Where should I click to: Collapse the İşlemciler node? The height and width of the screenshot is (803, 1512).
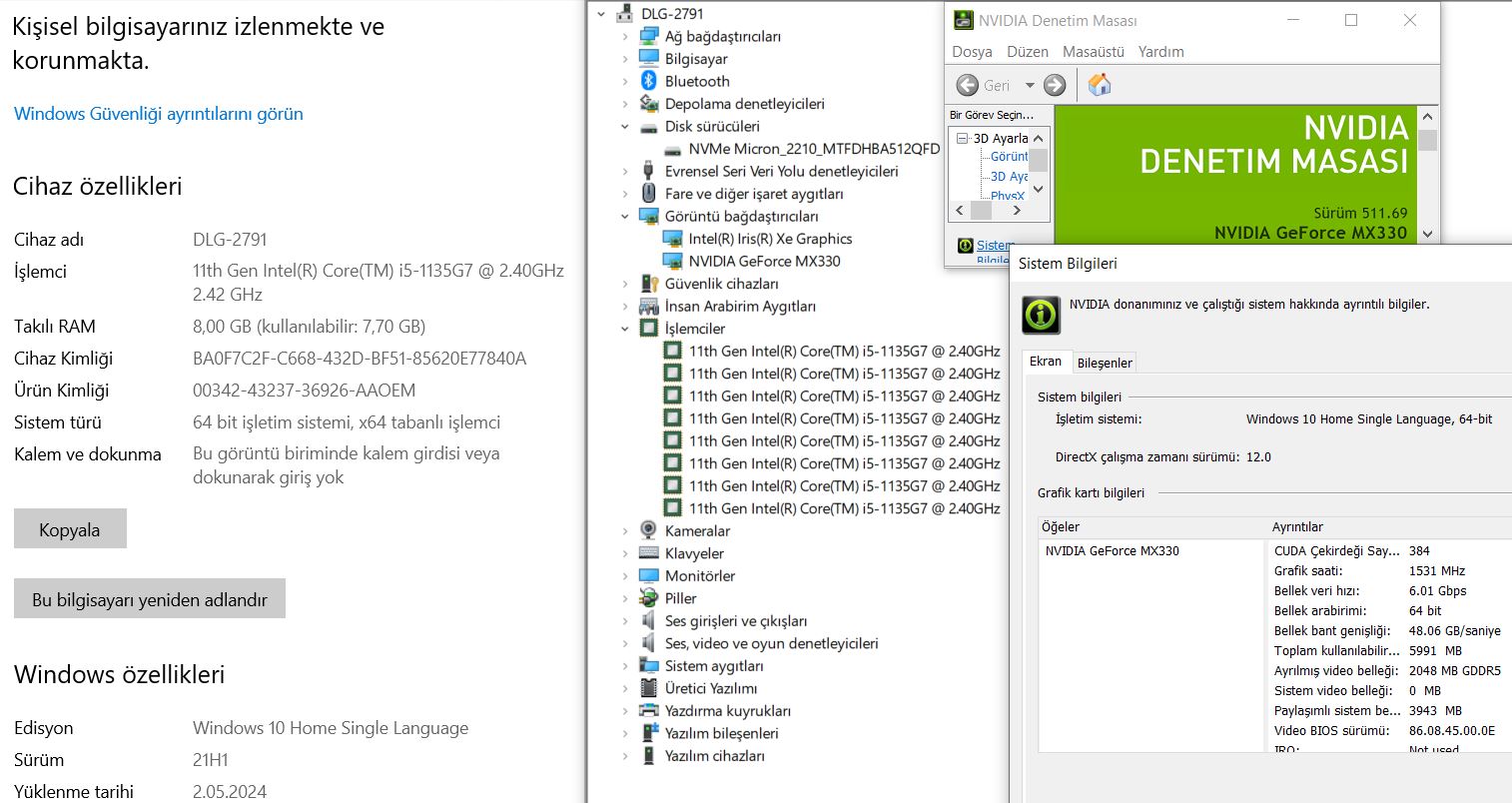625,329
